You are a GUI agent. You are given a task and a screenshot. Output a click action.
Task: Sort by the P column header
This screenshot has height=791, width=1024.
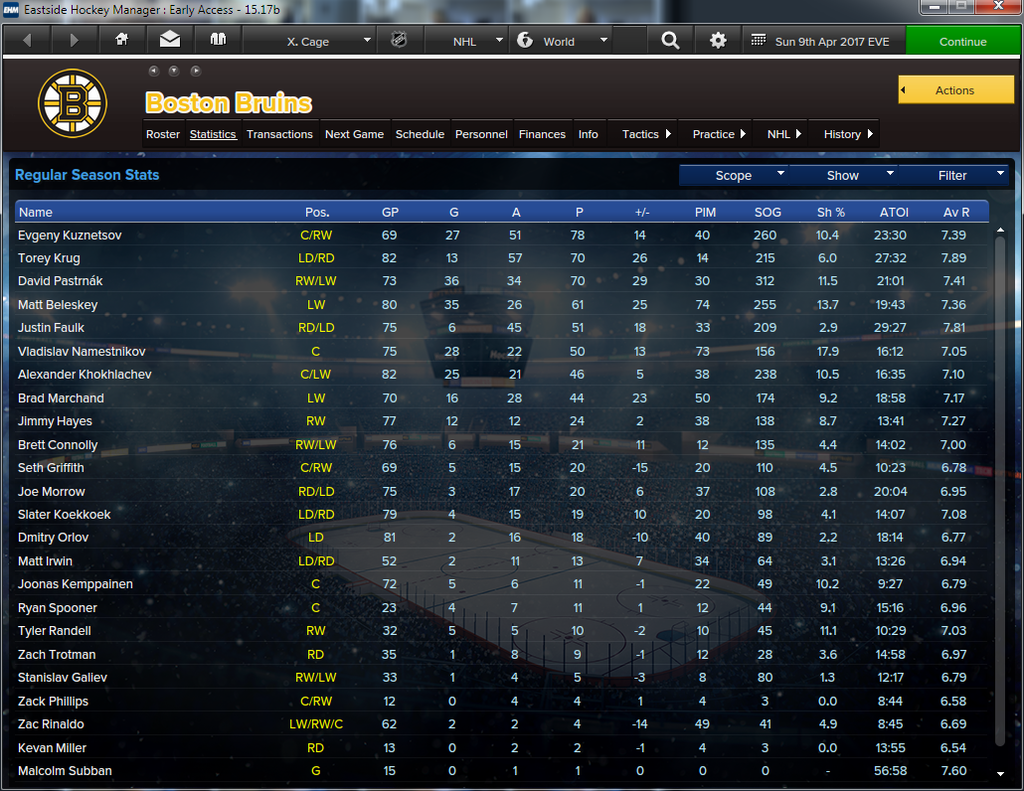click(x=579, y=212)
